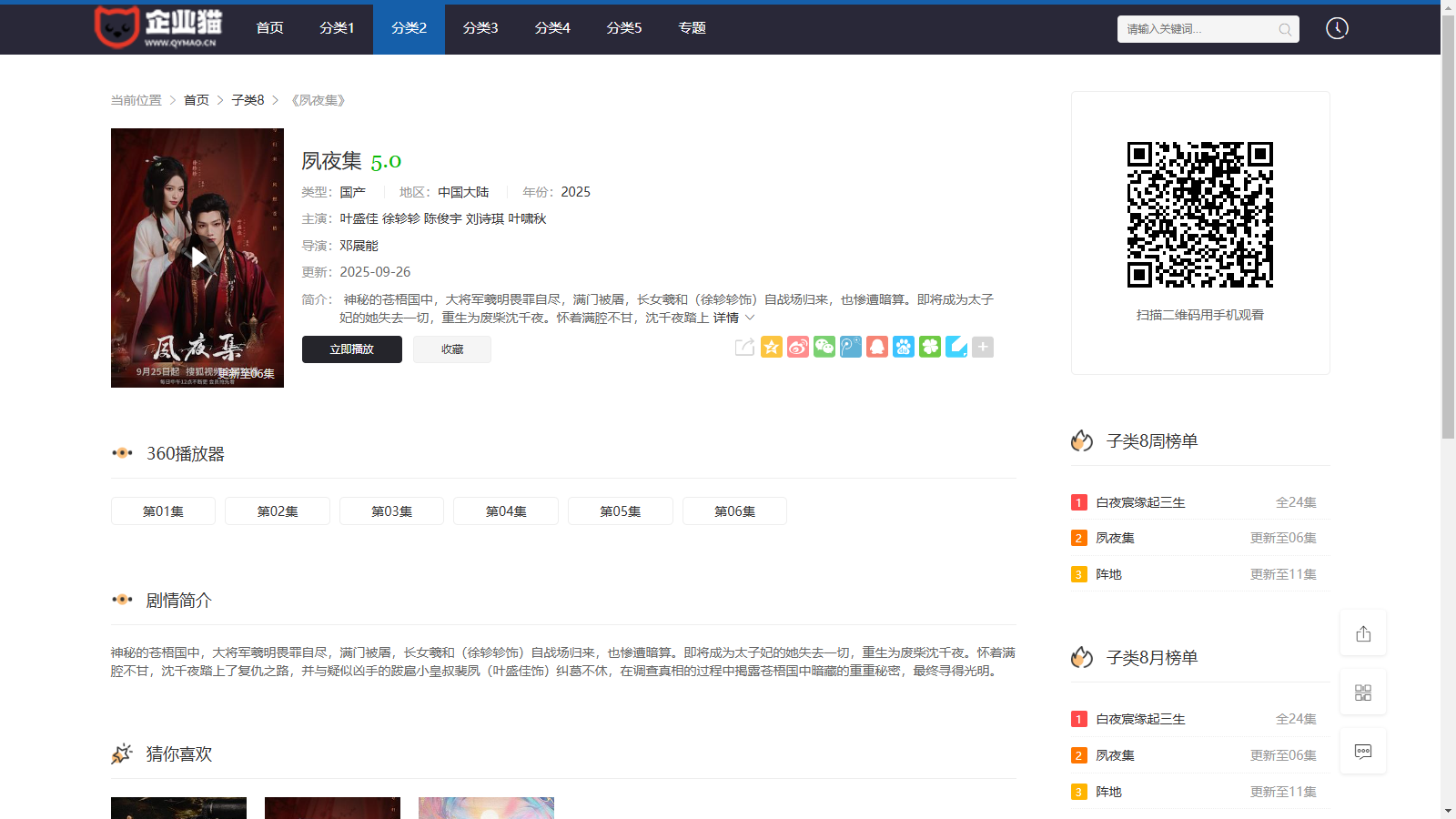Expand the 详情 synopsis details
This screenshot has height=819, width=1456.
733,318
